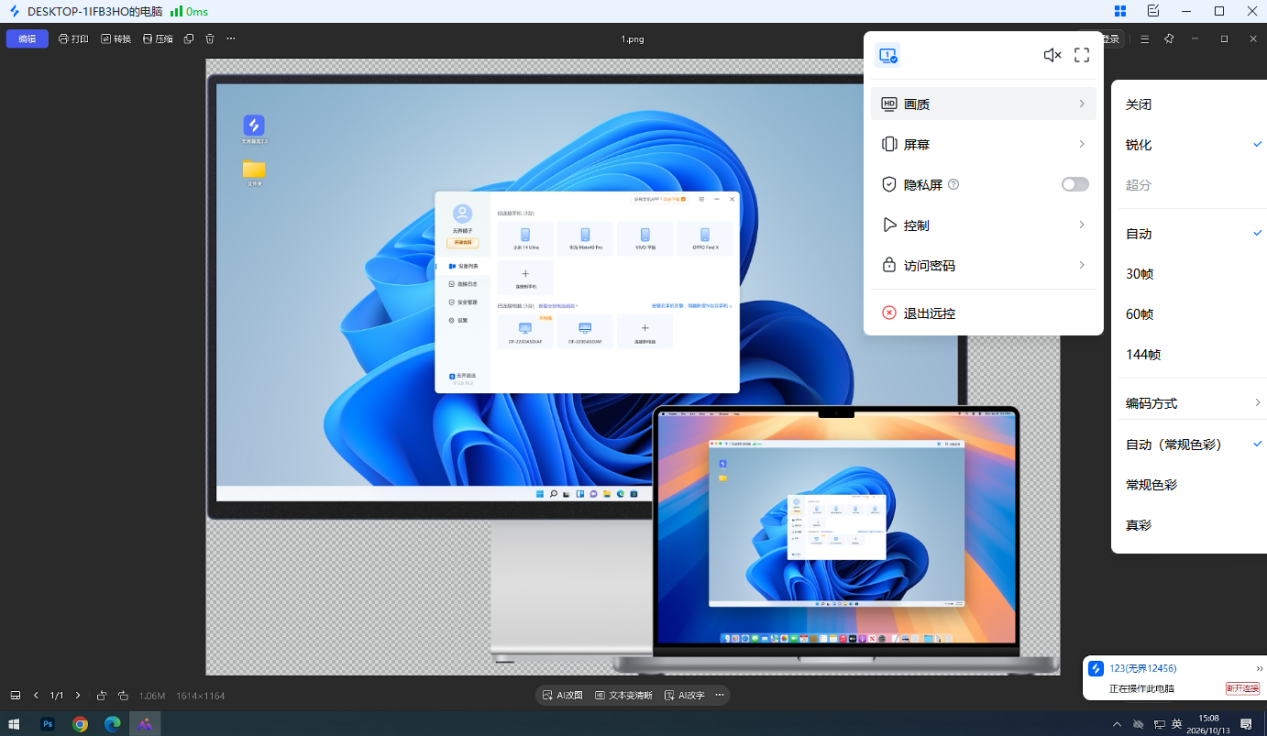Click the notepad edit icon in title bar
The width and height of the screenshot is (1267, 736).
pos(1153,11)
